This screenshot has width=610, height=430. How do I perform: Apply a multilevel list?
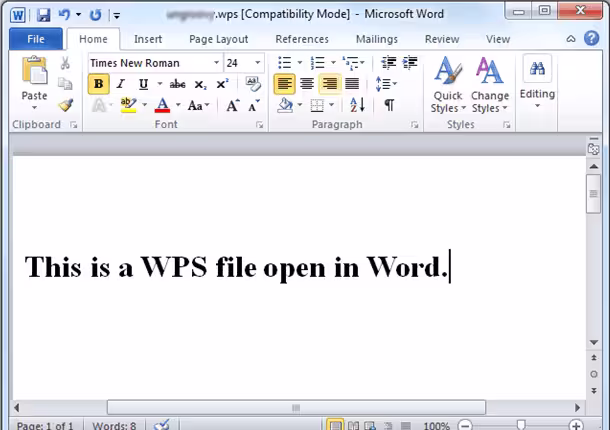351,62
